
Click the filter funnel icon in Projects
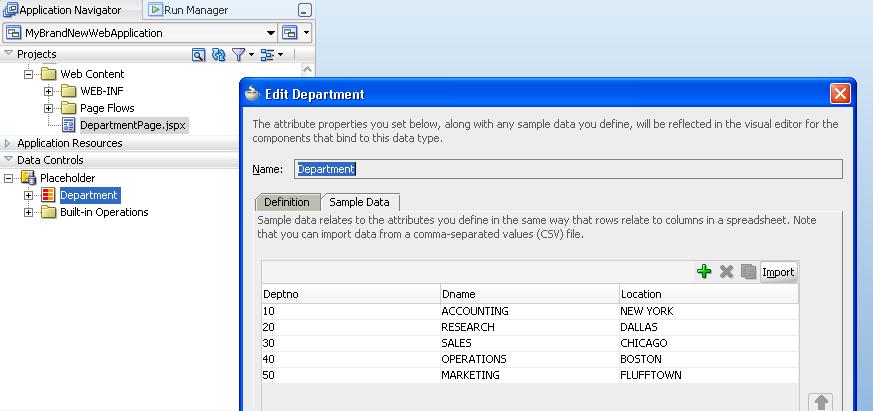click(239, 55)
